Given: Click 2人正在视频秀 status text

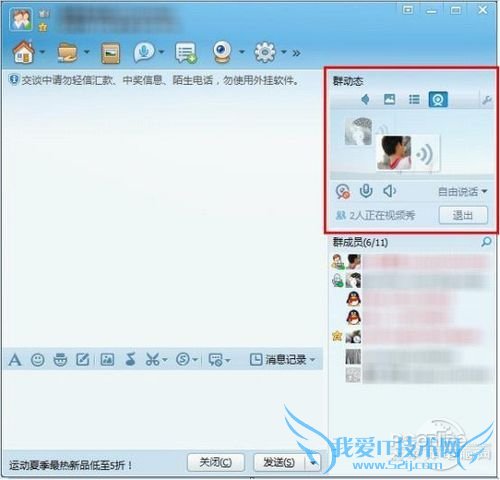Looking at the screenshot, I should [382, 215].
